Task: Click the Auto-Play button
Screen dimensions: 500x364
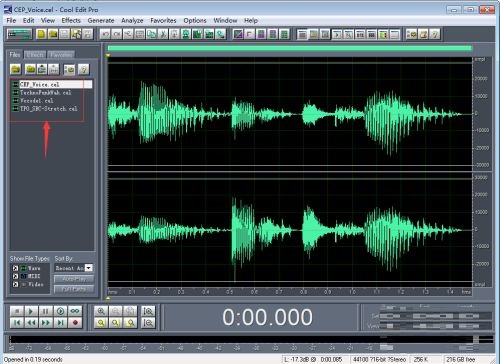Action: (74, 279)
